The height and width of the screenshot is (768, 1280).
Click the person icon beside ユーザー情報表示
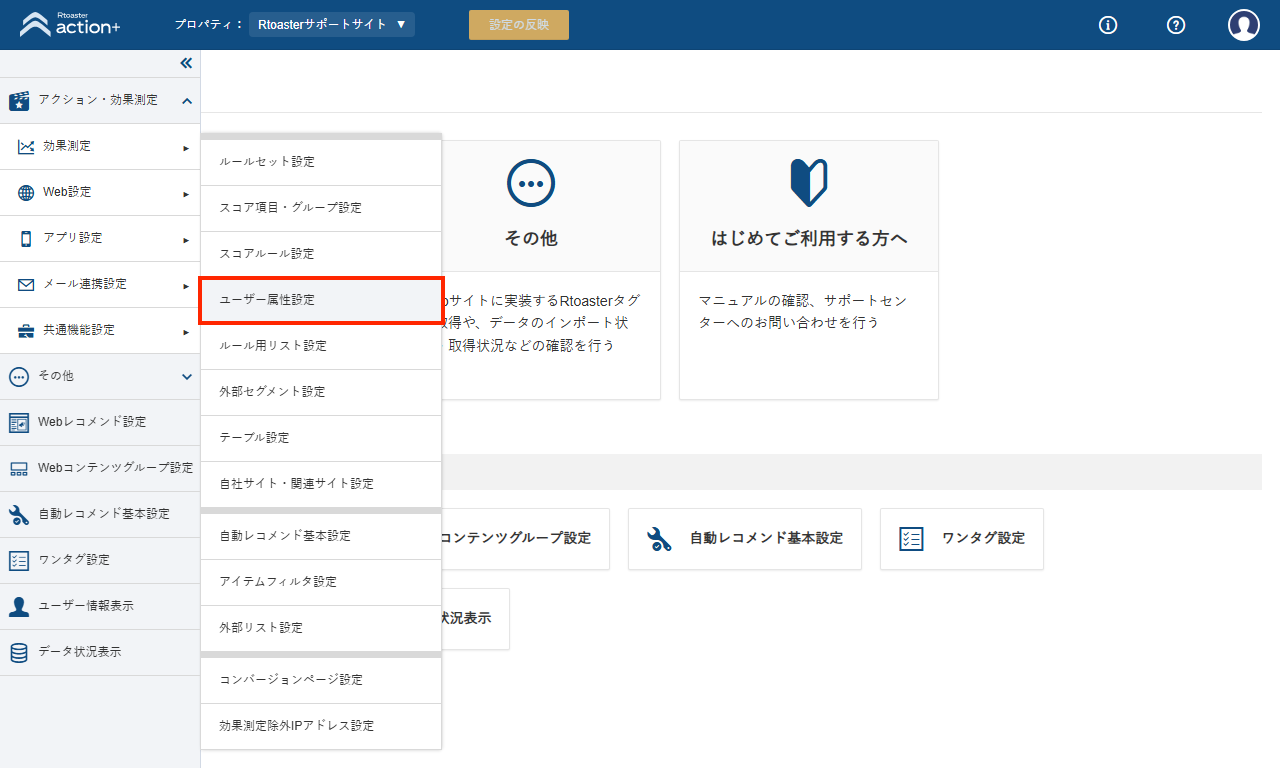click(19, 607)
